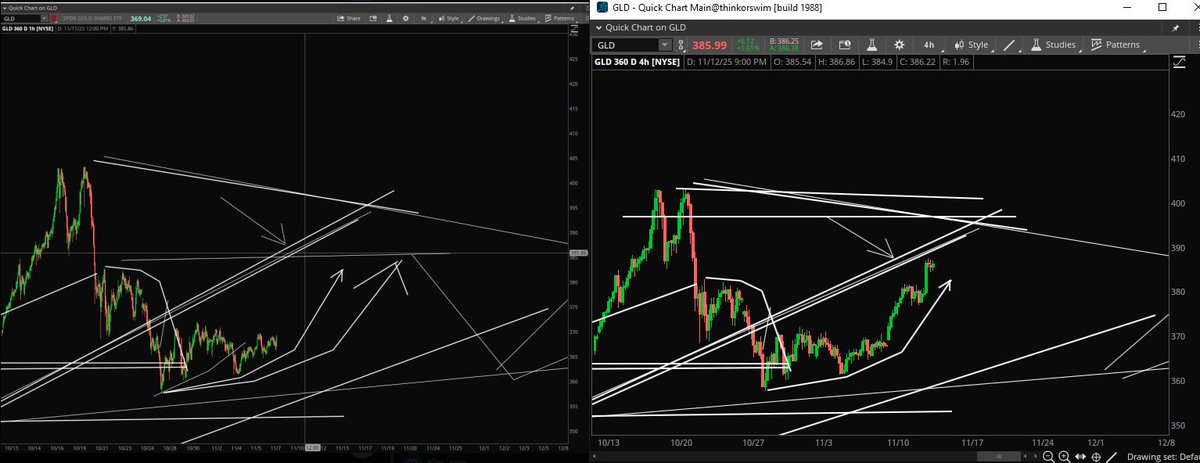Viewport: 1200px width, 463px height.
Task: Click the icon right of Share in left chart
Action: (372, 18)
